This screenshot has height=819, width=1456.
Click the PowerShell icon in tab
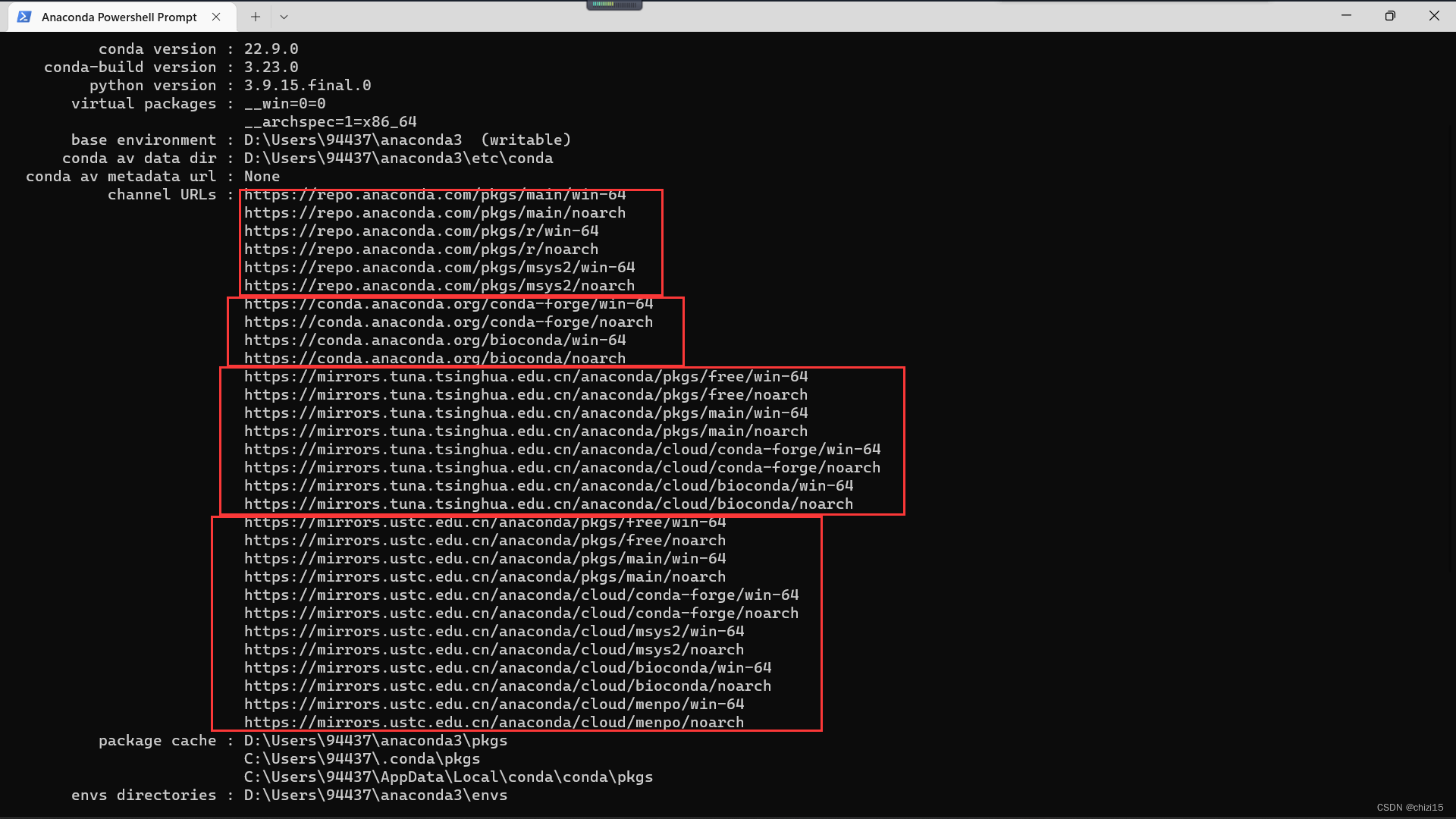point(24,17)
